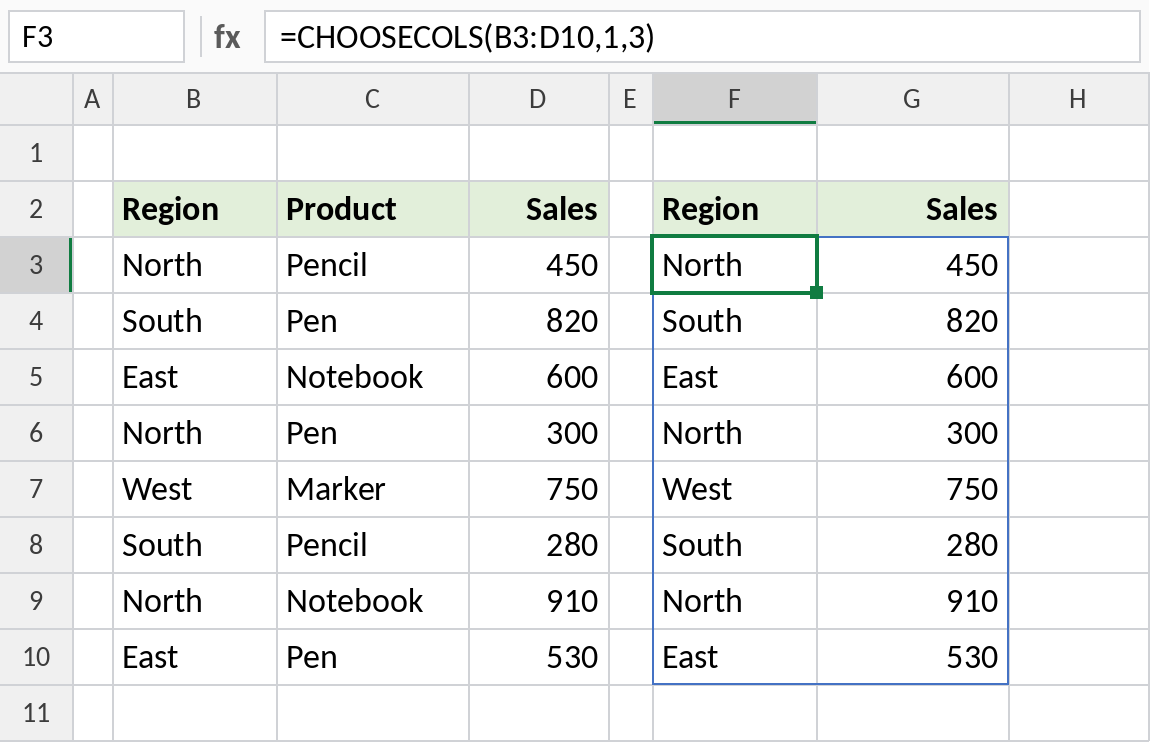Viewport: 1150px width, 742px height.
Task: Select cell D4 with value 820
Action: click(x=538, y=321)
